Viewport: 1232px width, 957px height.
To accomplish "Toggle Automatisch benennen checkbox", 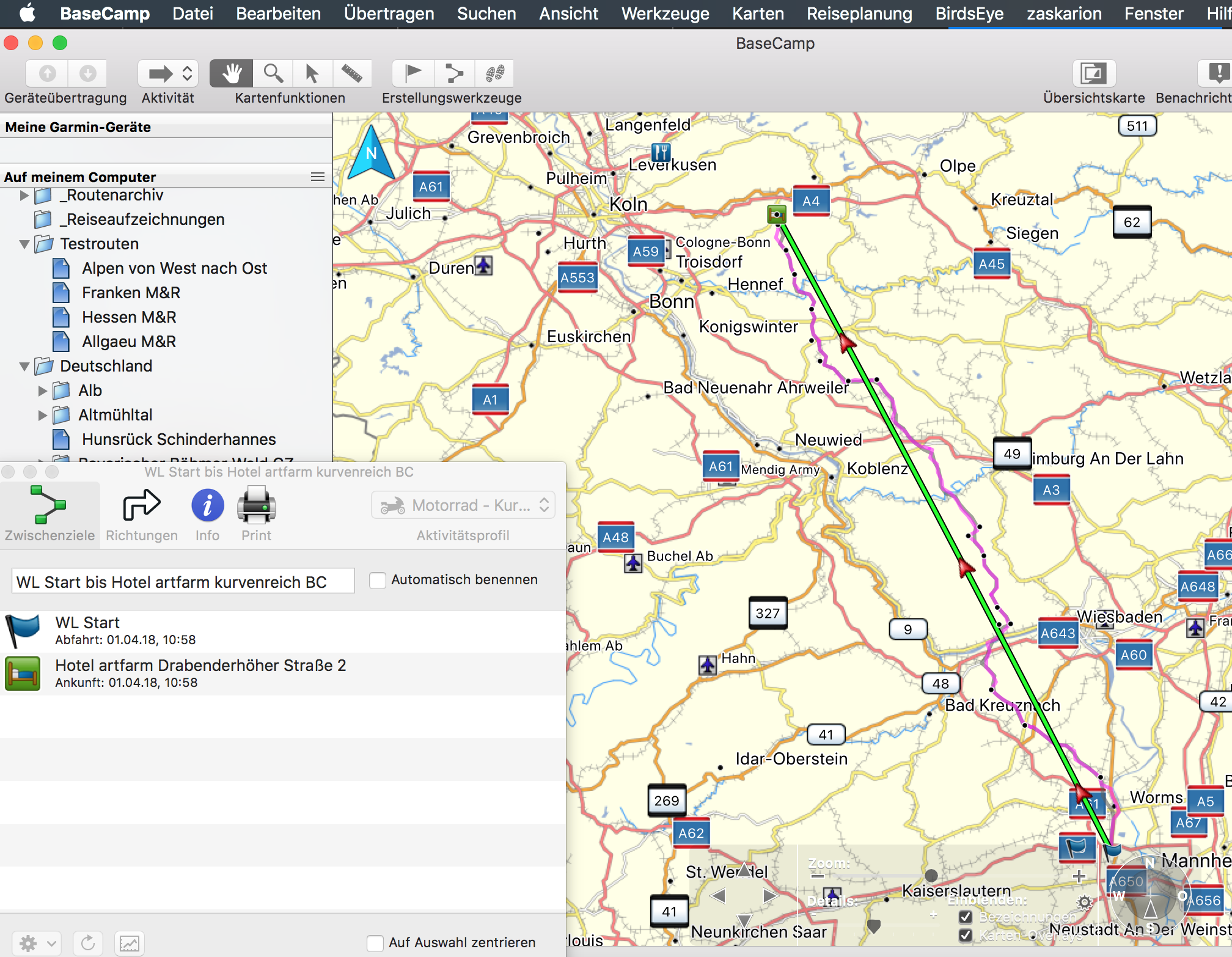I will (378, 580).
